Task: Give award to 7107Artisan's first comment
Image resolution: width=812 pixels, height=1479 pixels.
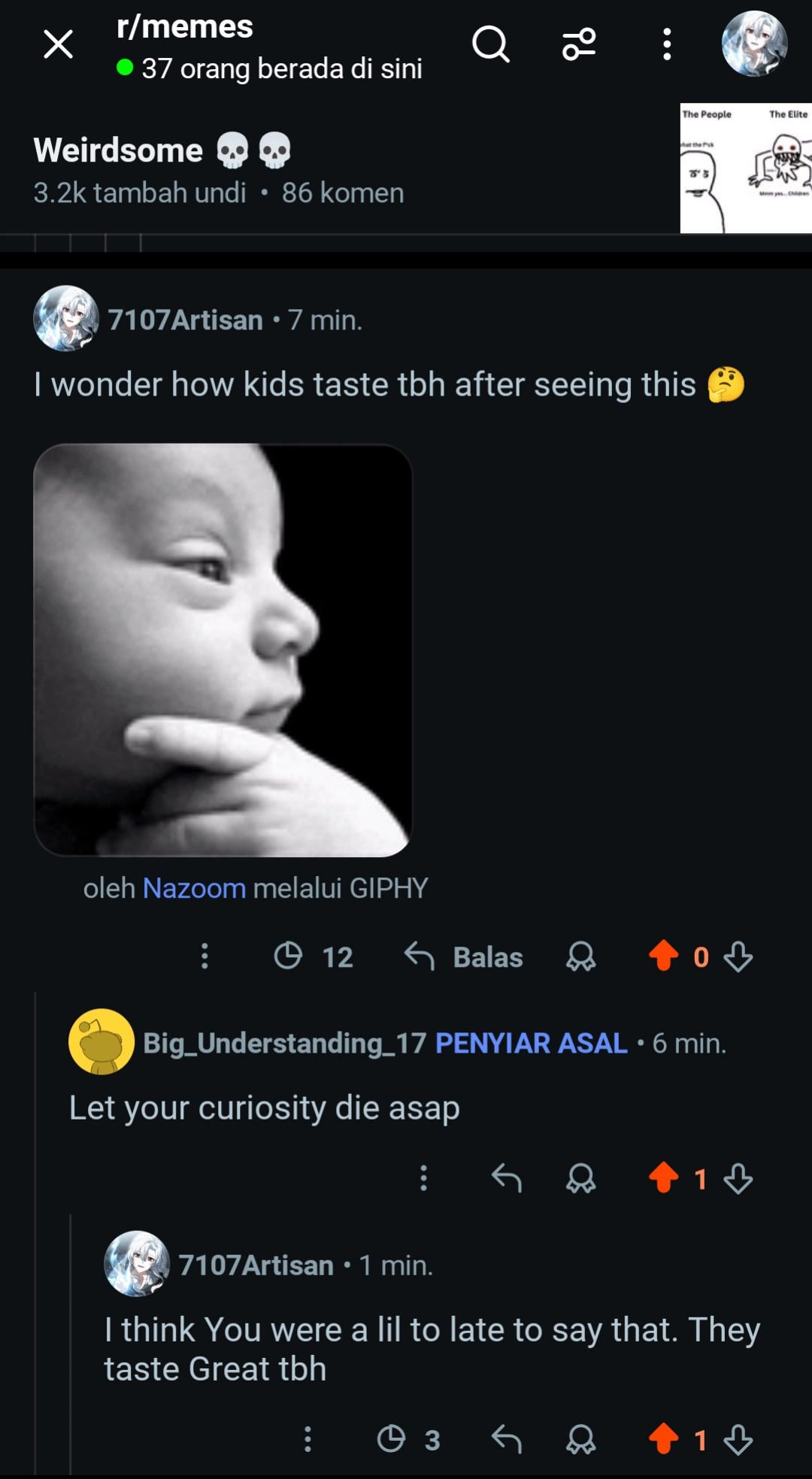Action: 580,956
